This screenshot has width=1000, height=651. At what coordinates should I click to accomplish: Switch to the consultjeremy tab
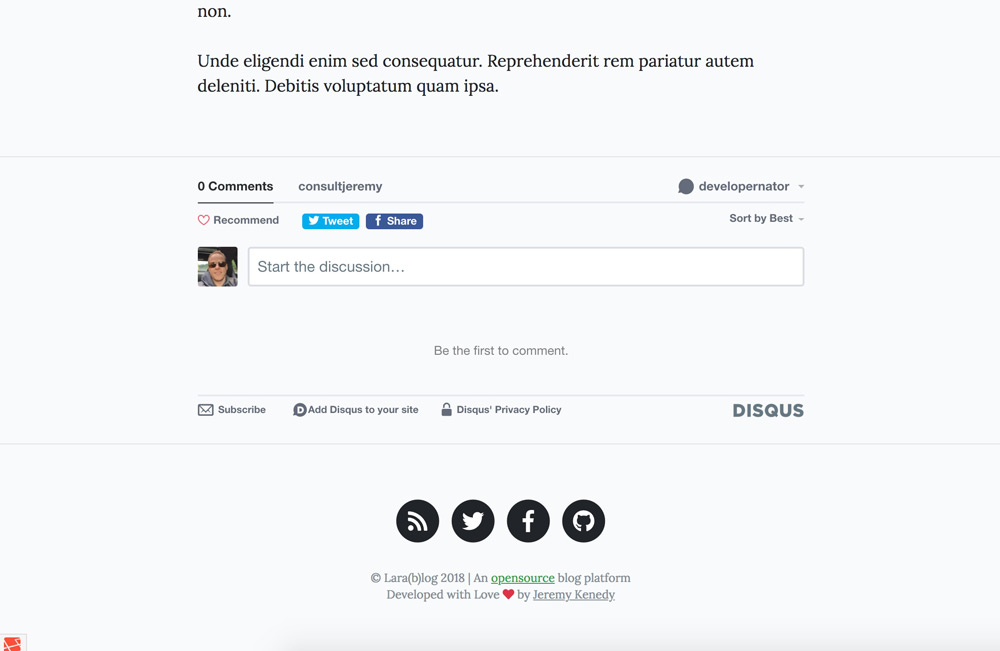tap(340, 186)
